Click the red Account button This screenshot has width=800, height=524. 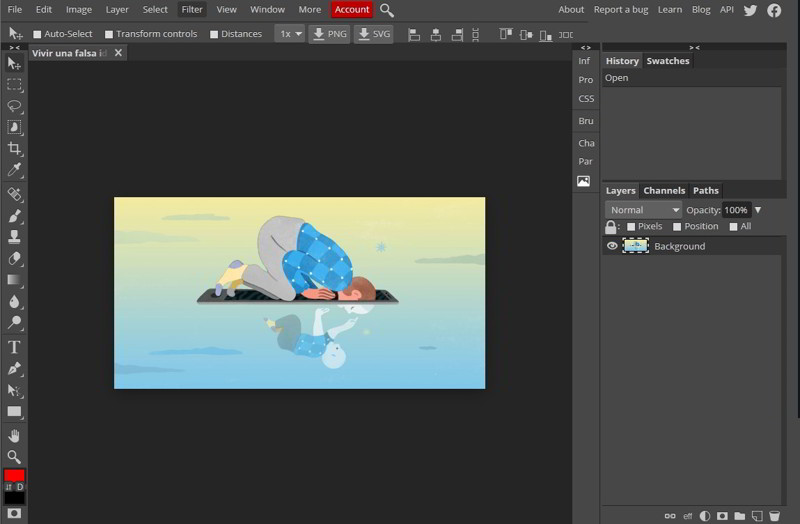(352, 10)
